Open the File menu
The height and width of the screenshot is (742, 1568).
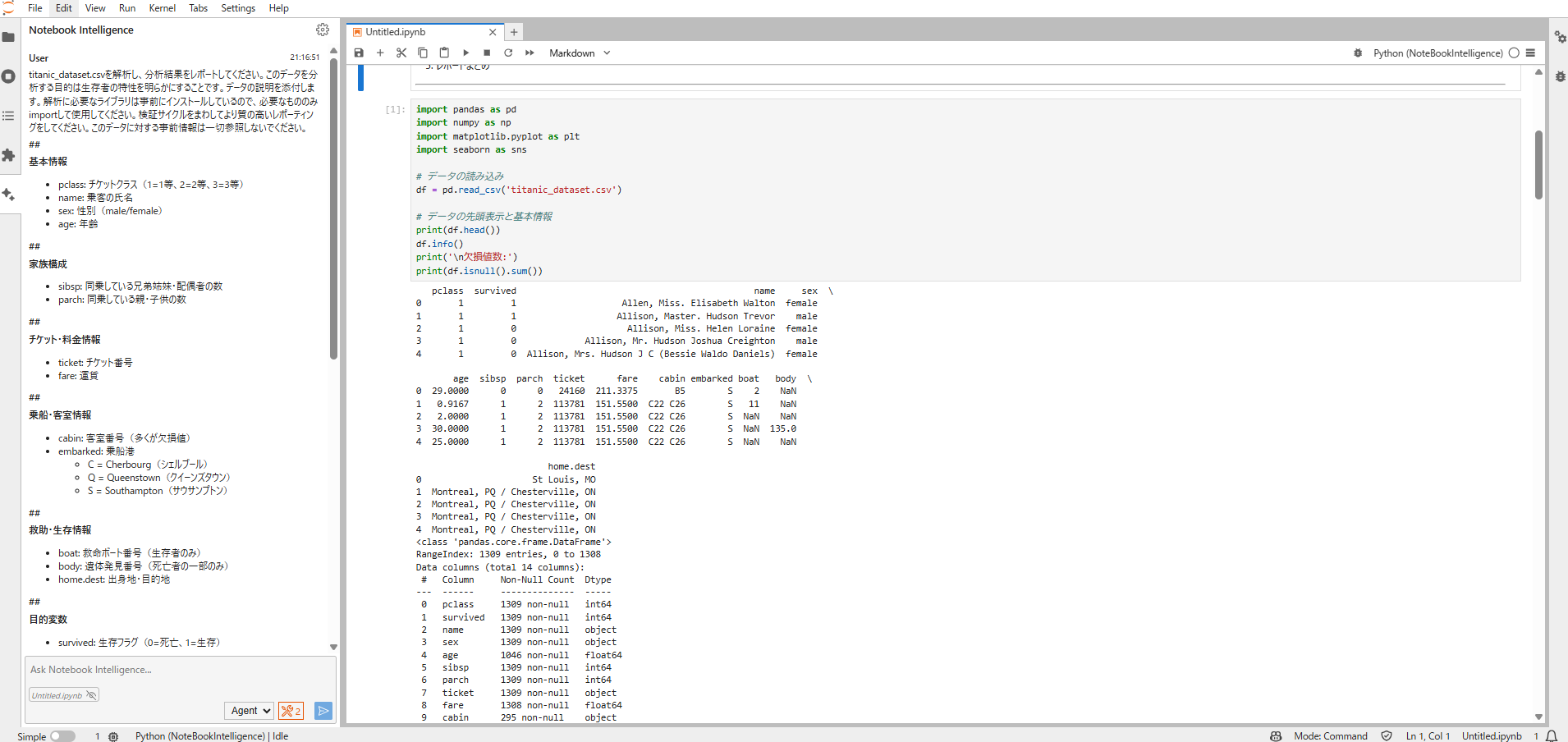click(x=35, y=8)
